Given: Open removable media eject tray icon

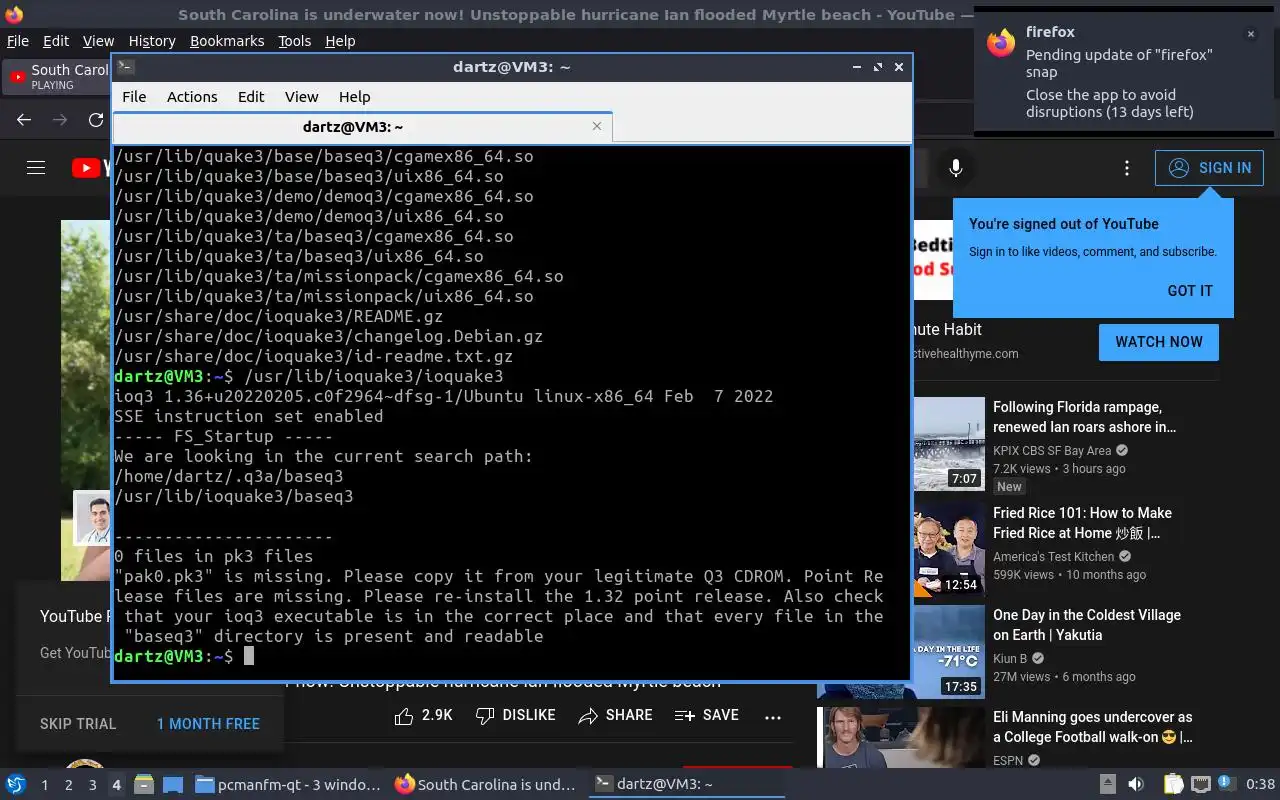Looking at the screenshot, I should 1108,784.
